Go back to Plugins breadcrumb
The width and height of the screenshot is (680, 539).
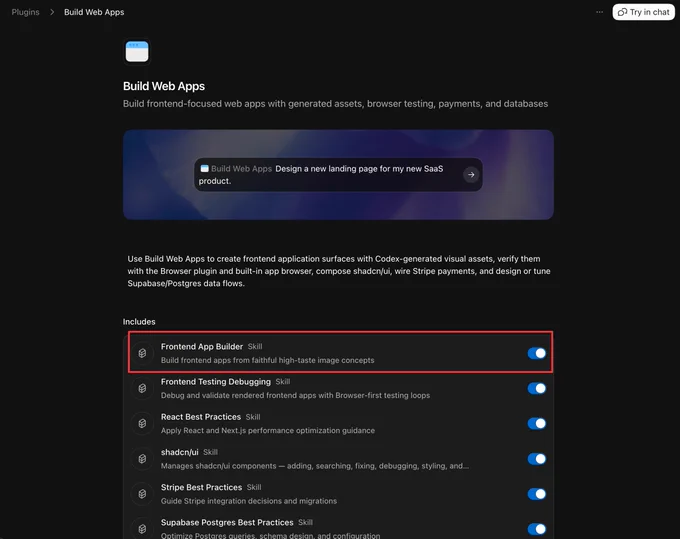click(25, 12)
